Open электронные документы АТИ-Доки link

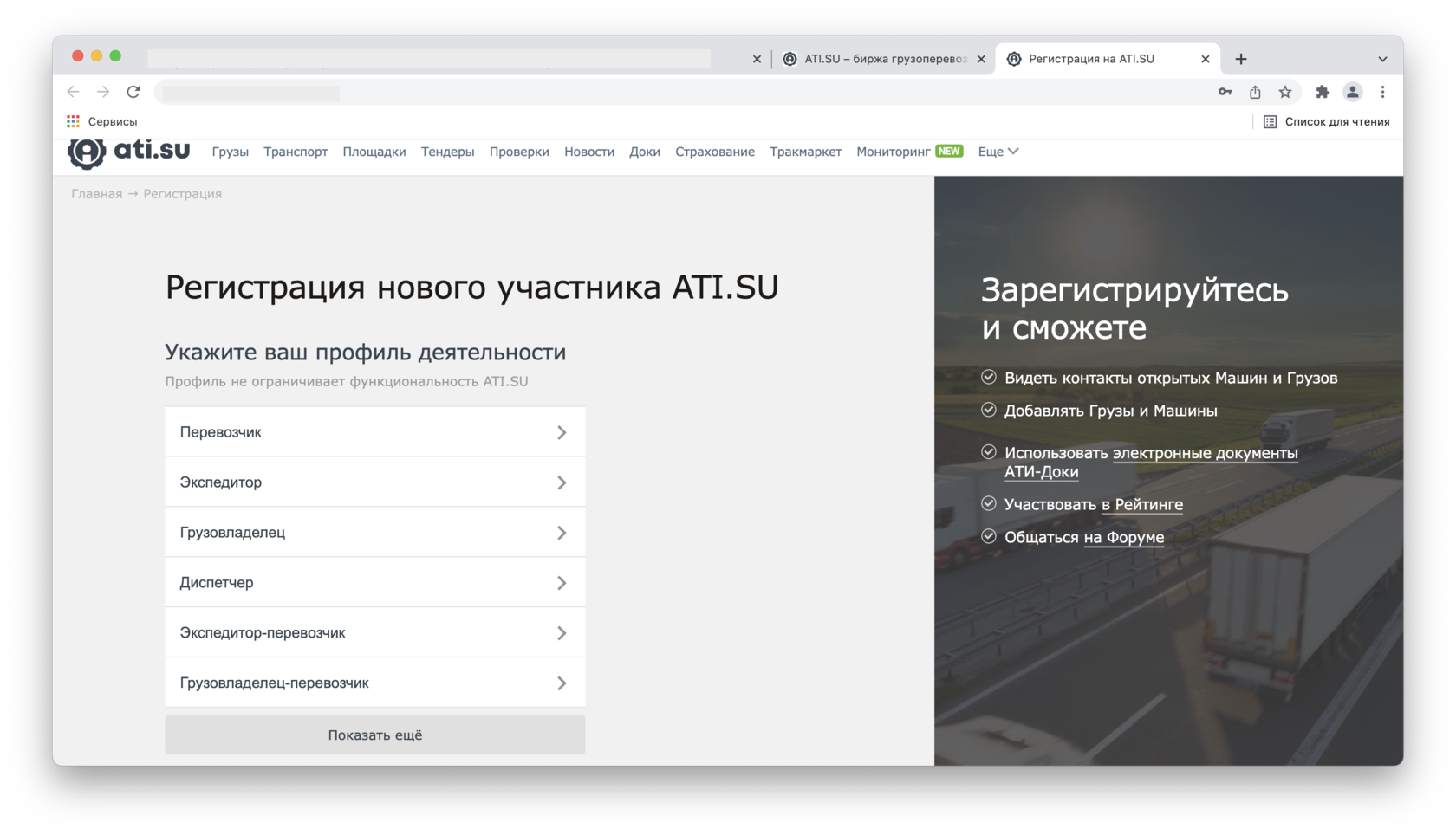pyautogui.click(x=1151, y=463)
